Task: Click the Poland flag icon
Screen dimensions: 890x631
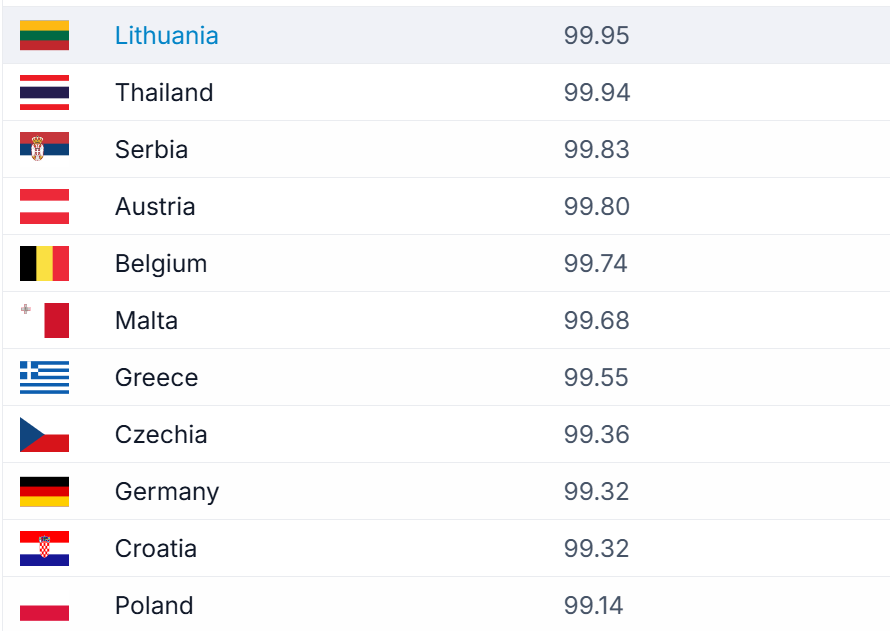Action: (x=44, y=606)
